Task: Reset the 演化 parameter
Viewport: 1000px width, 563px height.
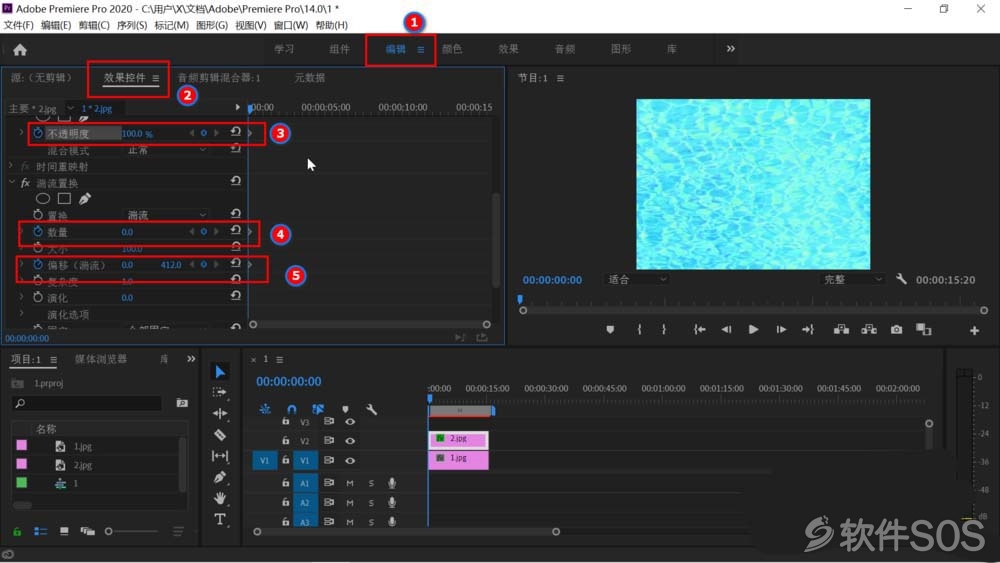Action: point(235,296)
